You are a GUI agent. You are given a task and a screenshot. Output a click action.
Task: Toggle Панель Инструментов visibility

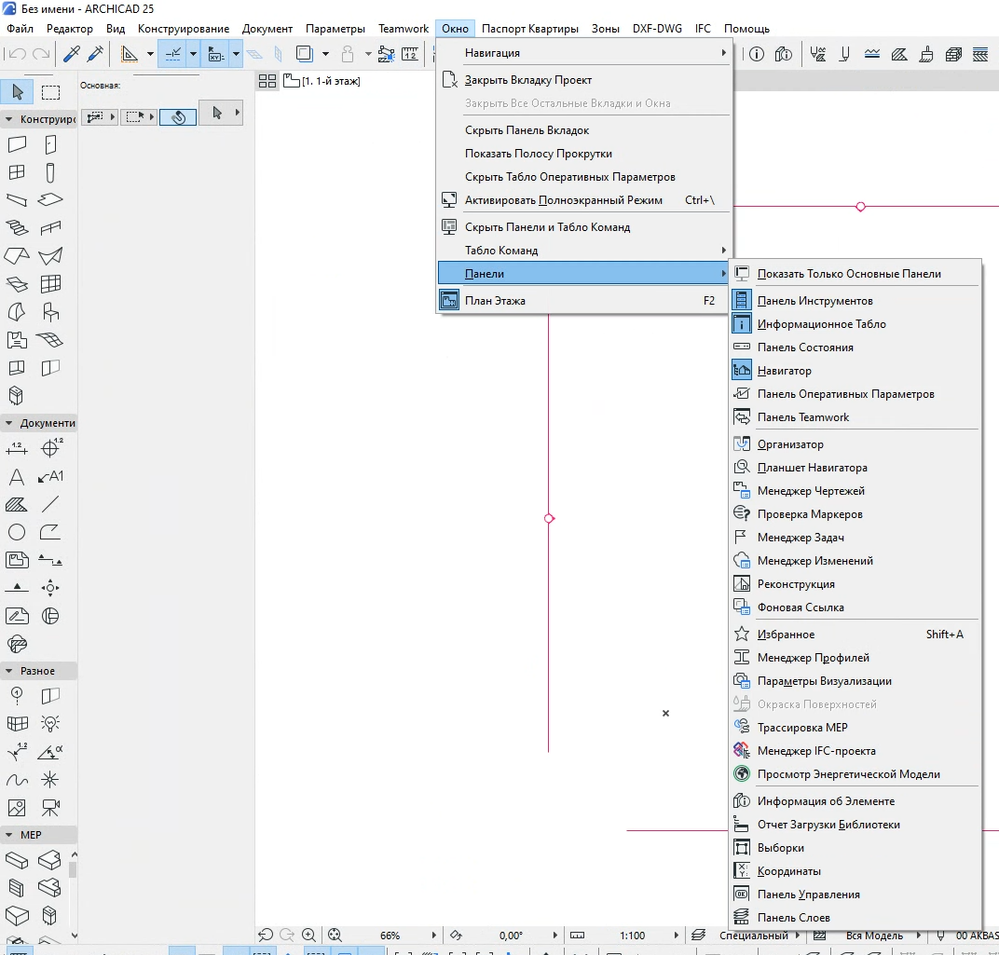[814, 301]
